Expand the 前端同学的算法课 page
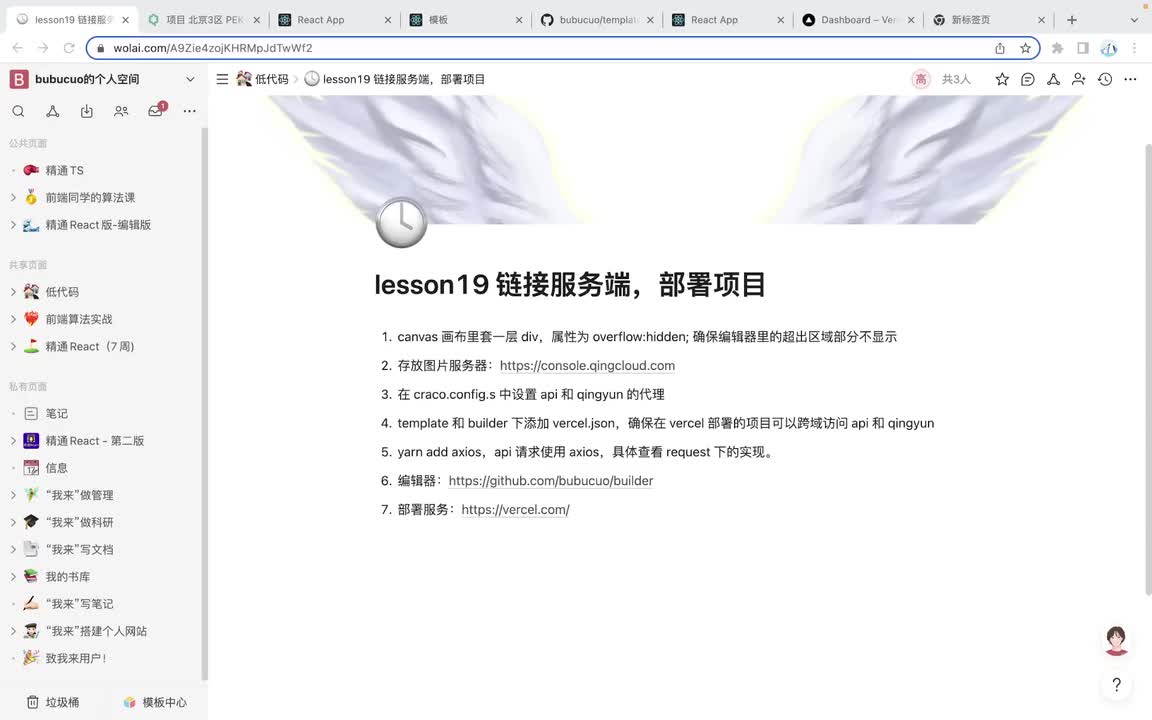The image size is (1152, 720). [12, 197]
